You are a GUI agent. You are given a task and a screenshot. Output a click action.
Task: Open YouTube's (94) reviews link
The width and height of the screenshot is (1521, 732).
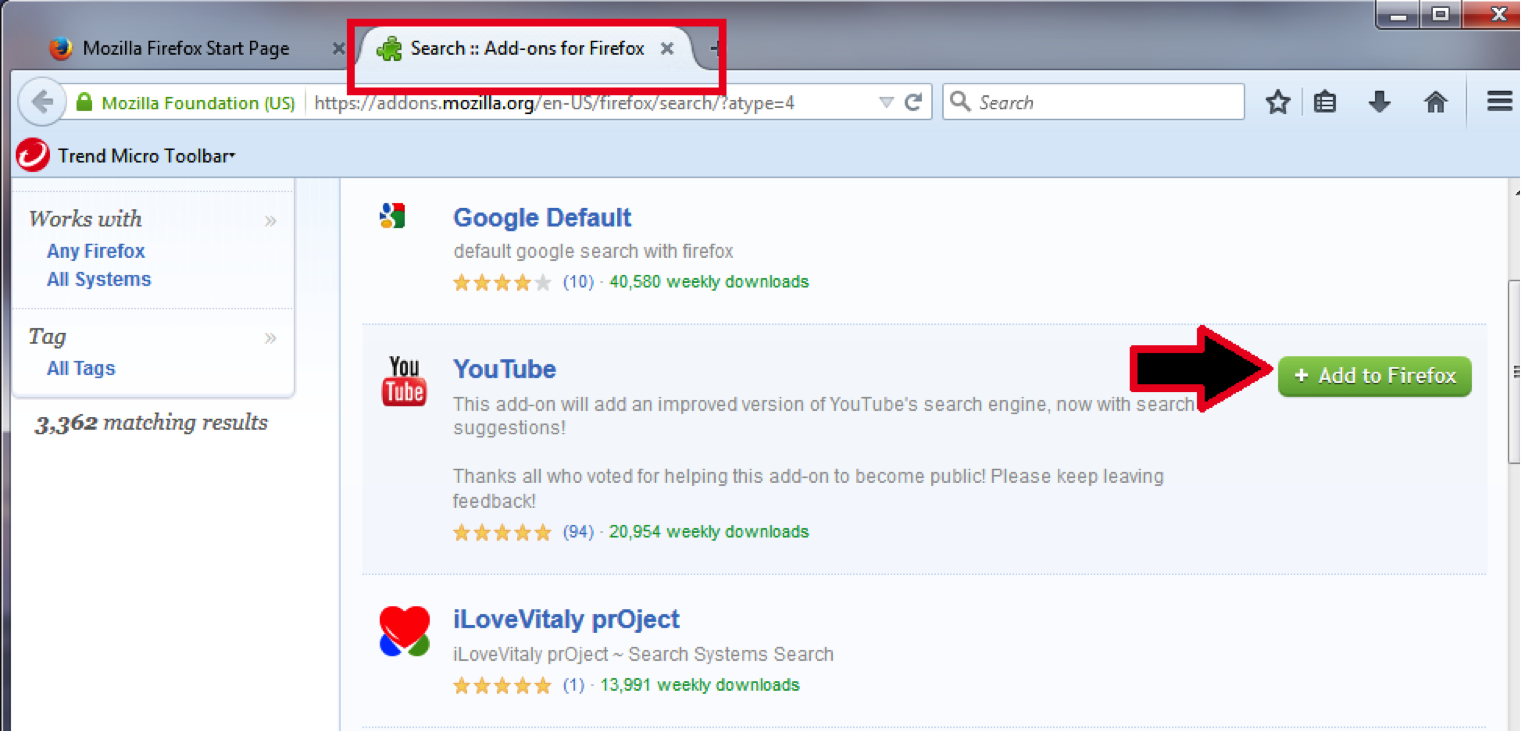click(x=578, y=532)
